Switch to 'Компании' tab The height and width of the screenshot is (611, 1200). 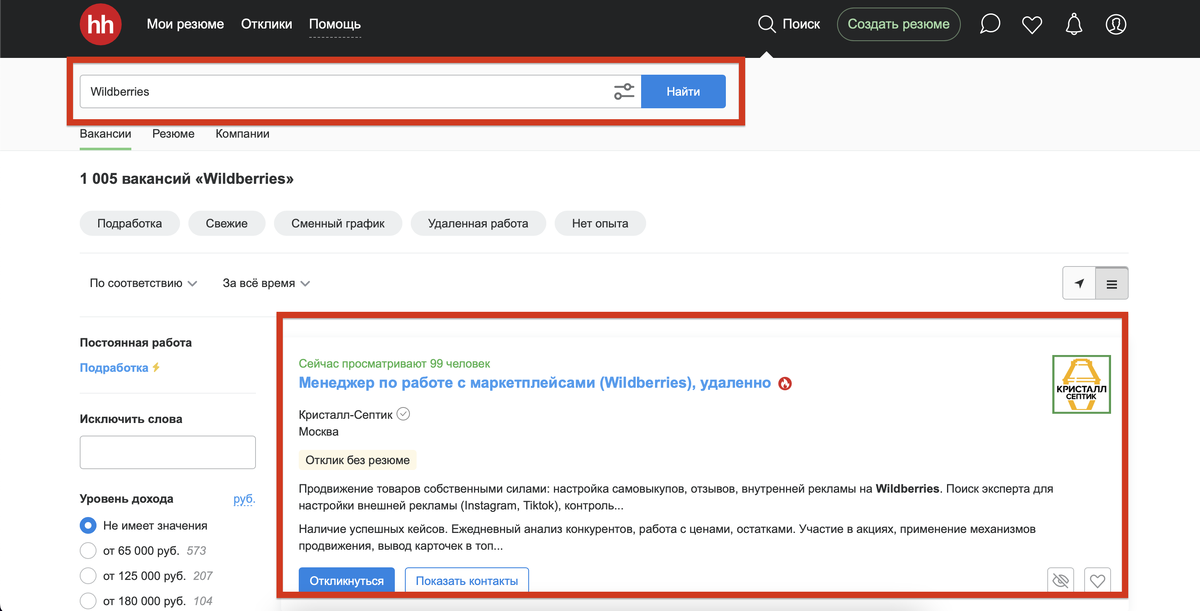[x=242, y=133]
